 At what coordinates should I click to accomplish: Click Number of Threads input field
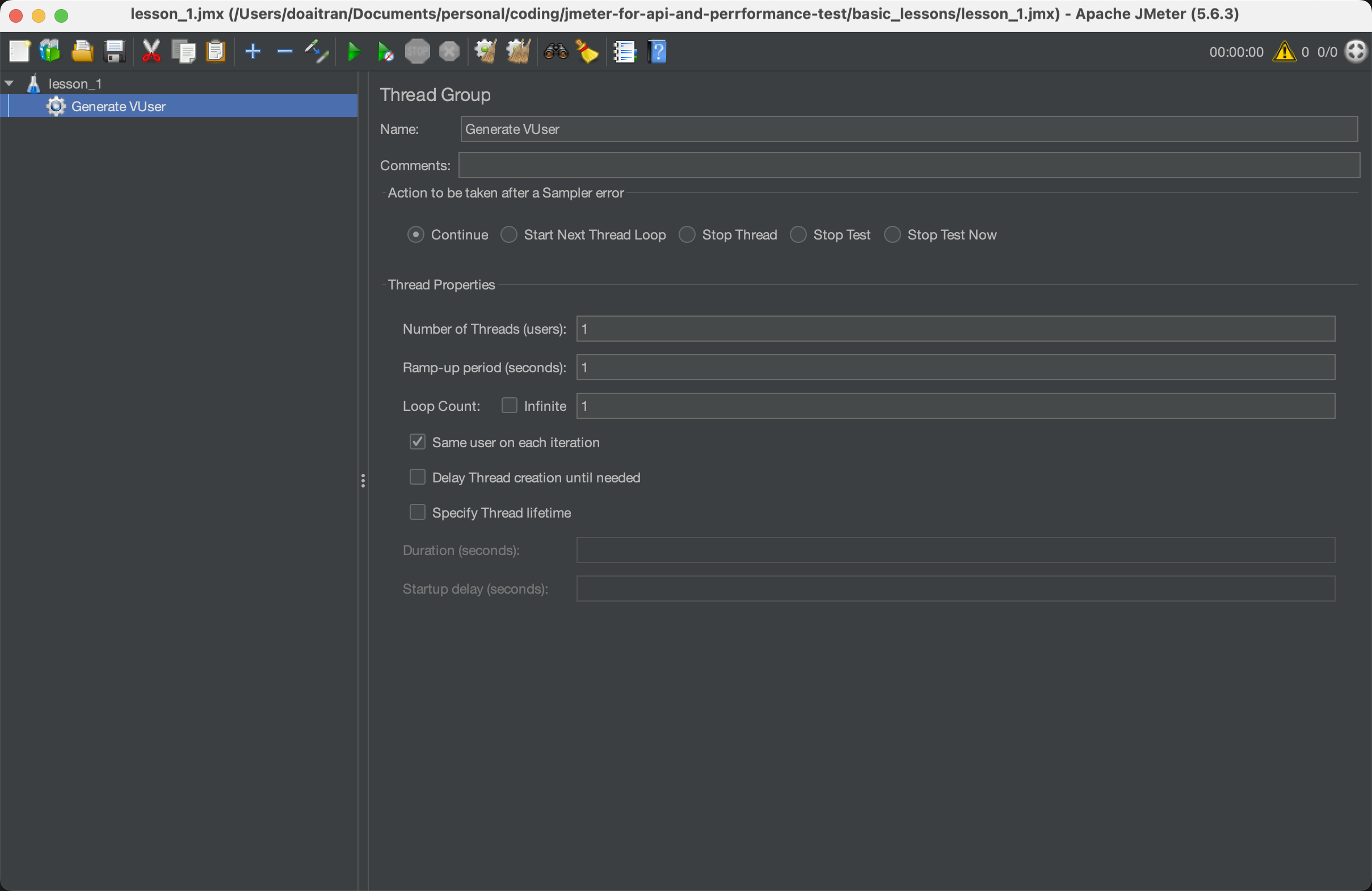pyautogui.click(x=955, y=329)
